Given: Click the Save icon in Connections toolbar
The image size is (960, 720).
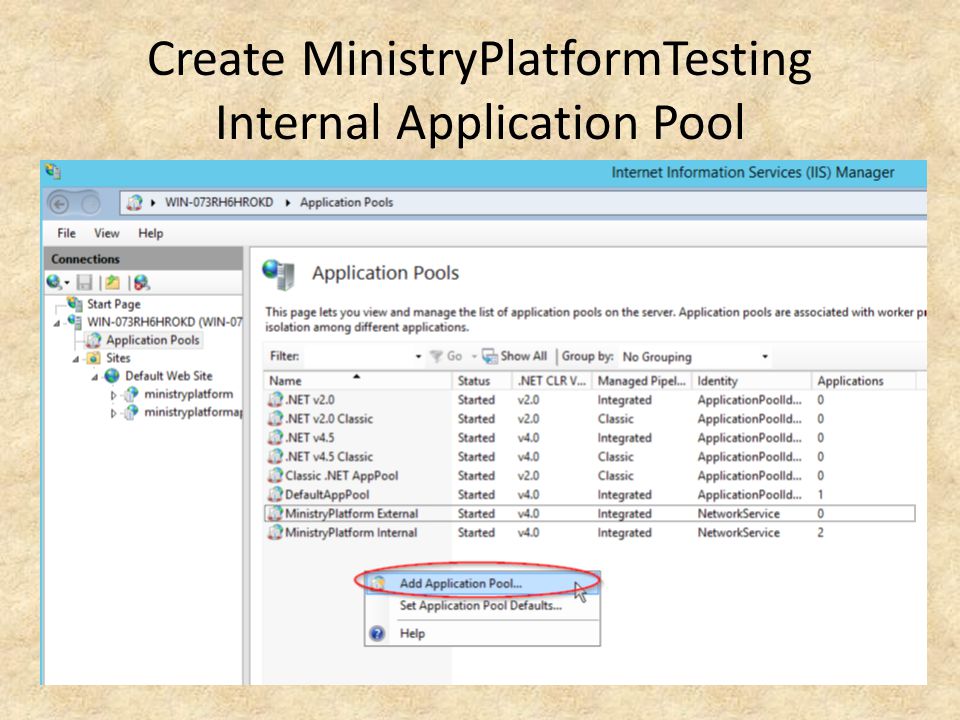Looking at the screenshot, I should [84, 282].
